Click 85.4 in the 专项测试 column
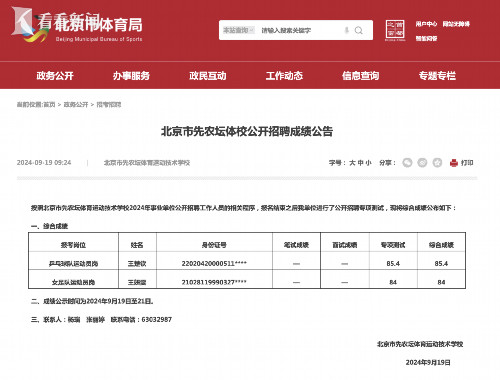 [x=393, y=263]
